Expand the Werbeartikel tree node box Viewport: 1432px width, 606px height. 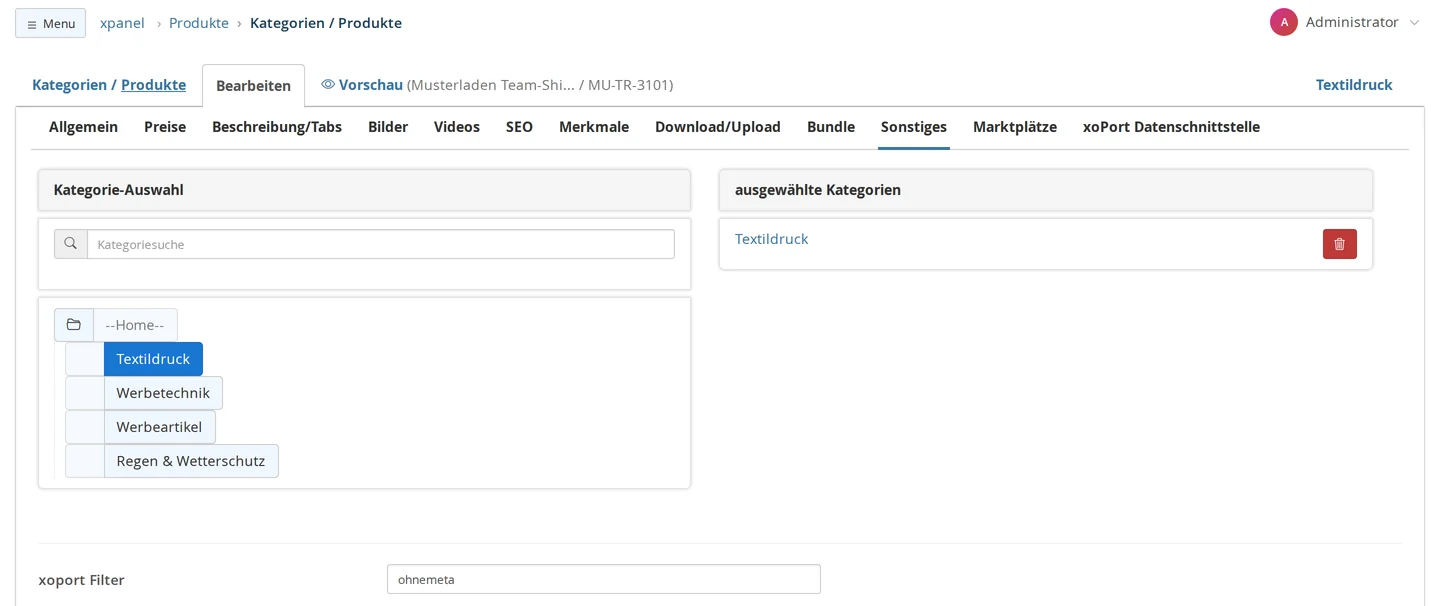click(85, 427)
